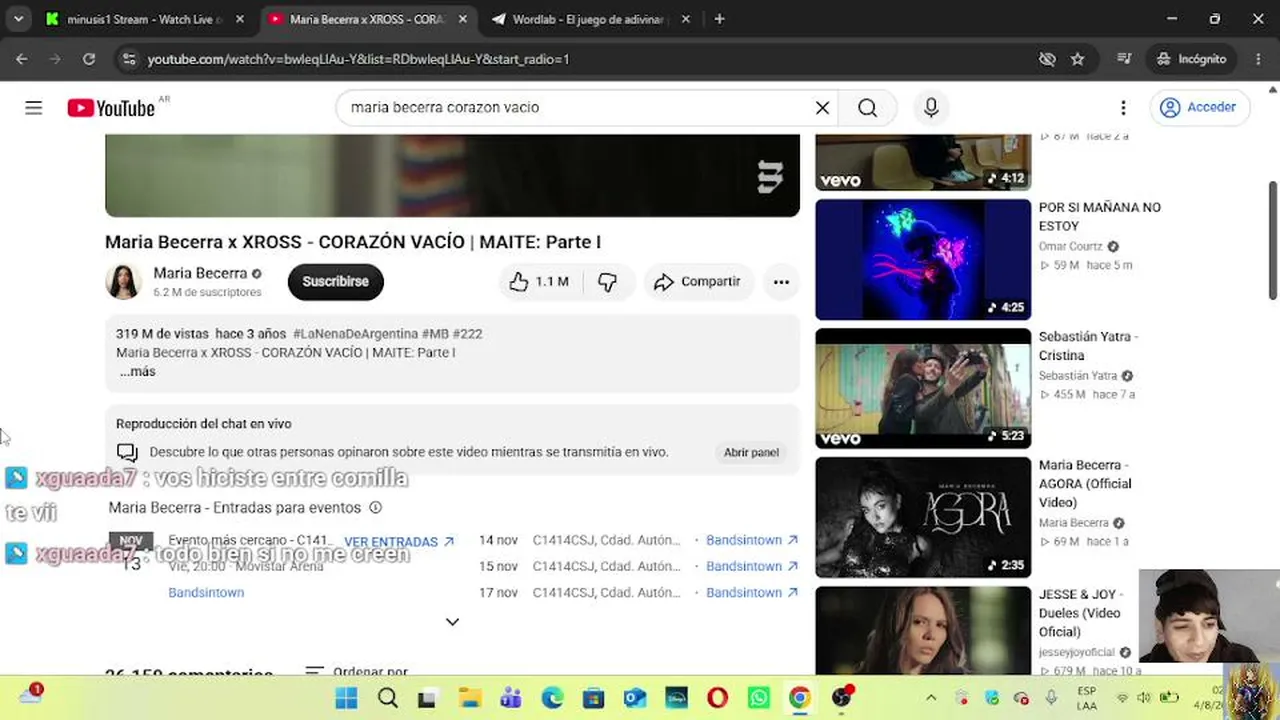Open Maria Becerra channel avatar

click(x=123, y=282)
